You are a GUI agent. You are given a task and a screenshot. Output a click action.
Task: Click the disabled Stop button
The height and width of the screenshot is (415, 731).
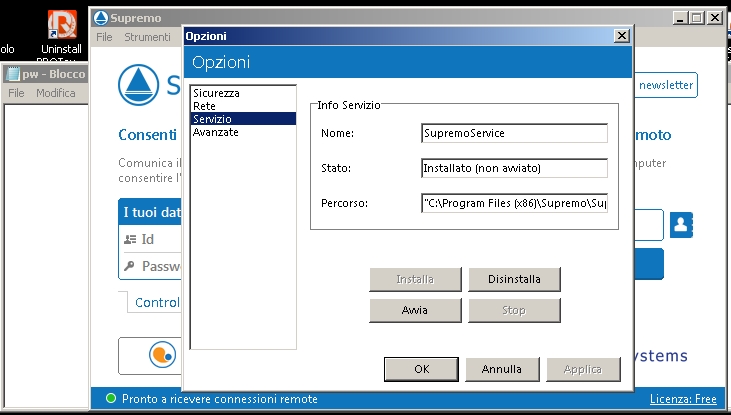(514, 310)
